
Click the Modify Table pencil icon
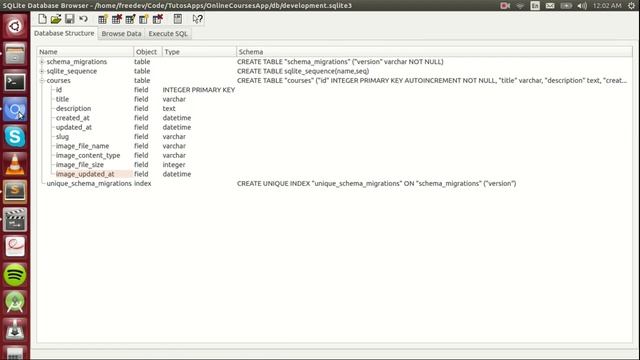point(131,19)
